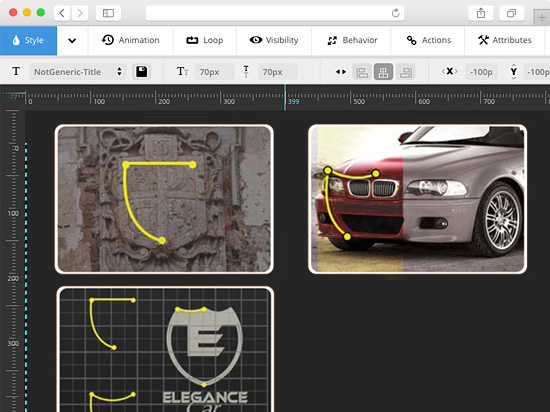This screenshot has height=412, width=550.
Task: Reload the page with the refresh icon
Action: pyautogui.click(x=395, y=13)
